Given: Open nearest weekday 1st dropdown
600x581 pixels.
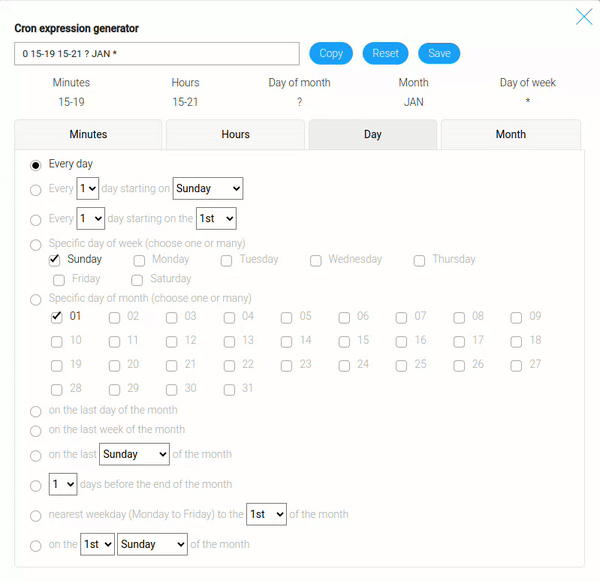Looking at the screenshot, I should (x=267, y=515).
